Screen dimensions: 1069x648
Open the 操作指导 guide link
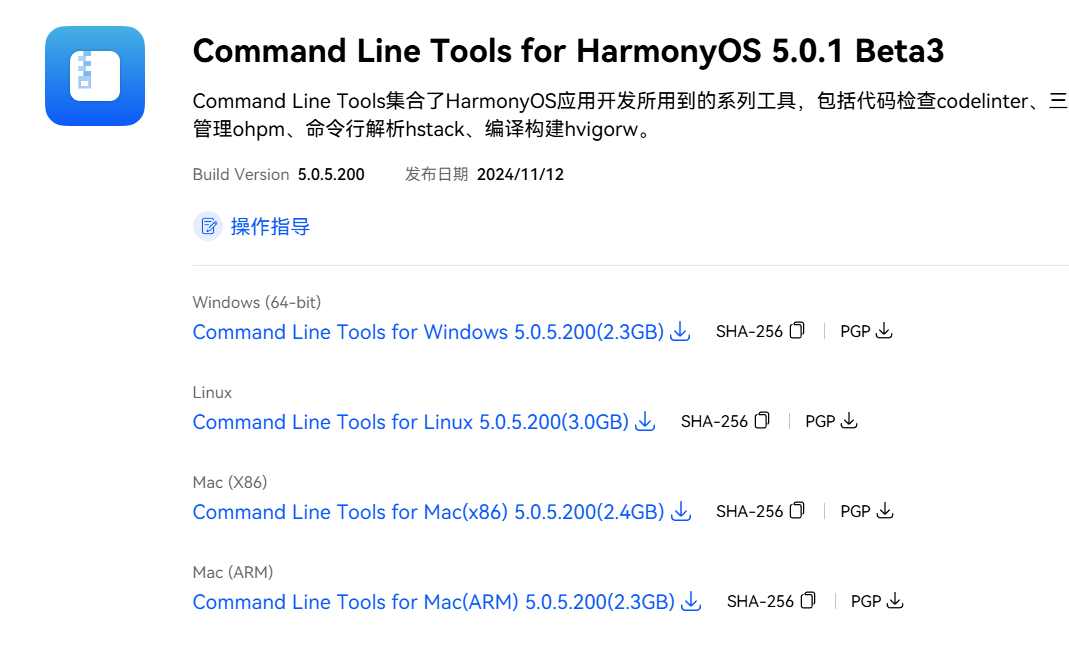(270, 227)
